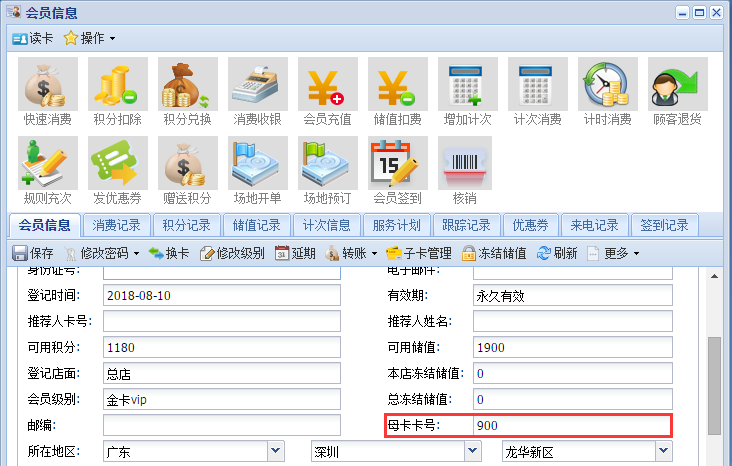Switch to the 消费记录 tab

tap(116, 225)
